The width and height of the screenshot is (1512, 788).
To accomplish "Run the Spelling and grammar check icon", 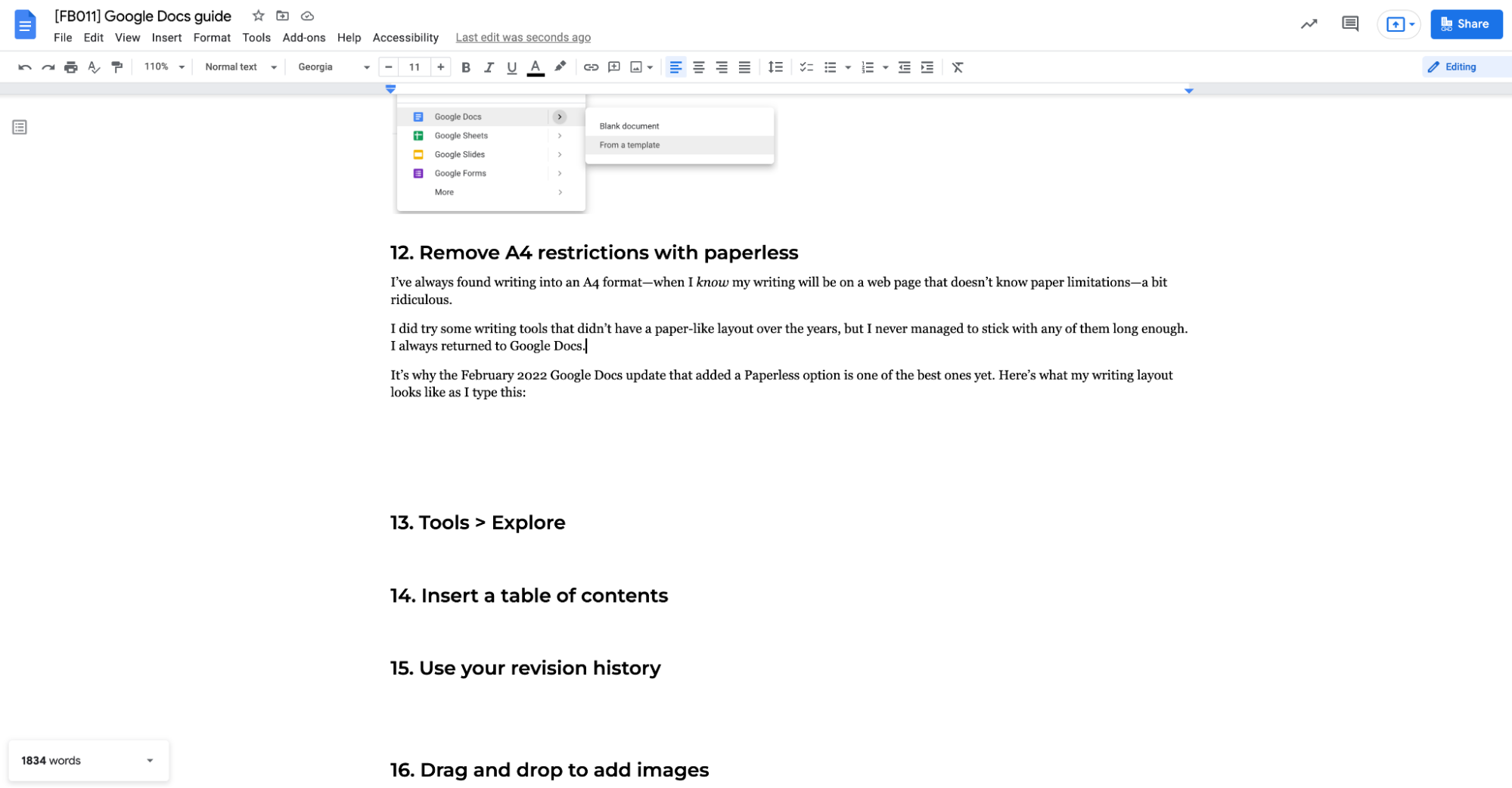I will (93, 67).
